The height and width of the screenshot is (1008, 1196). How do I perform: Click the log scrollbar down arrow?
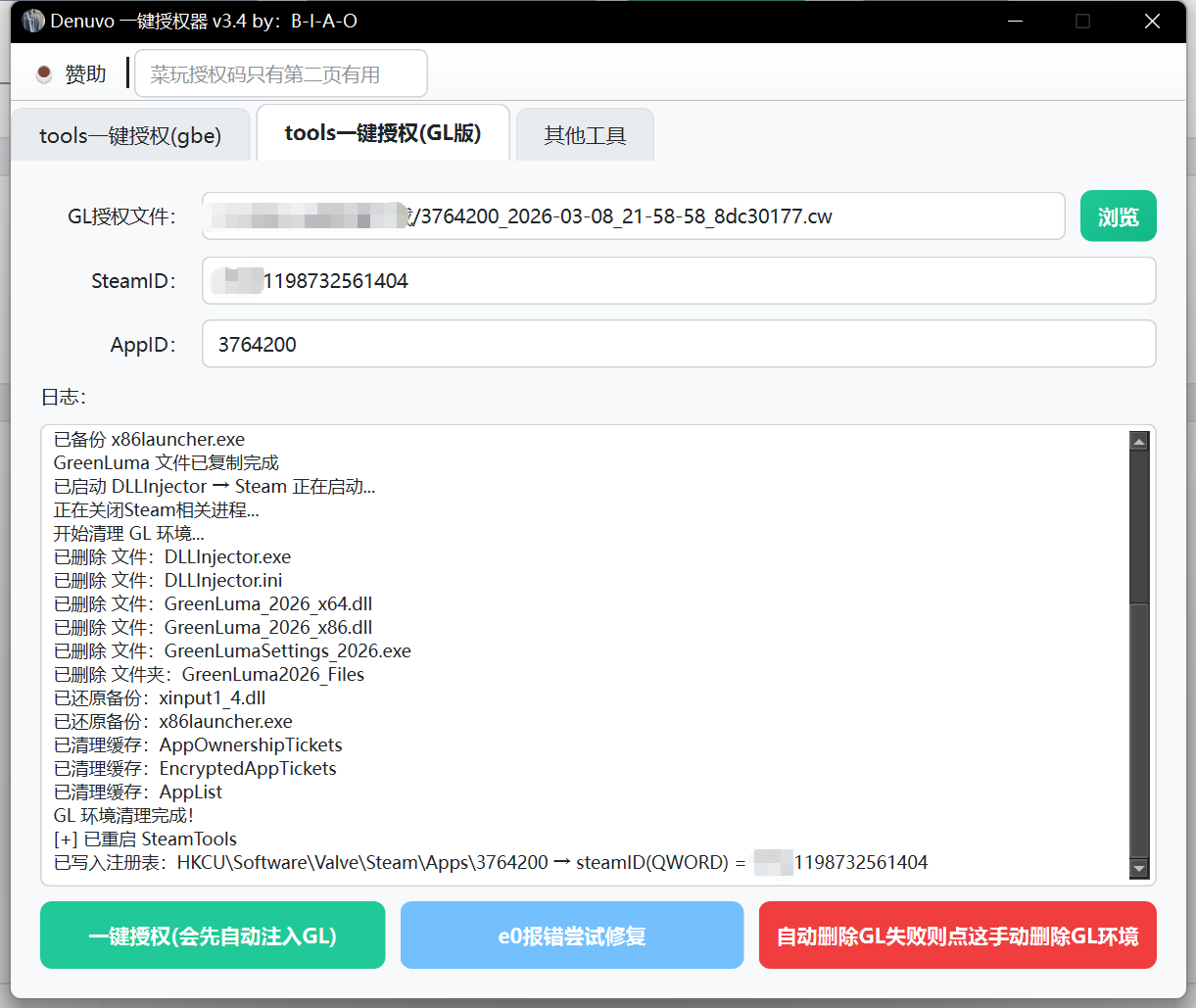pos(1138,869)
